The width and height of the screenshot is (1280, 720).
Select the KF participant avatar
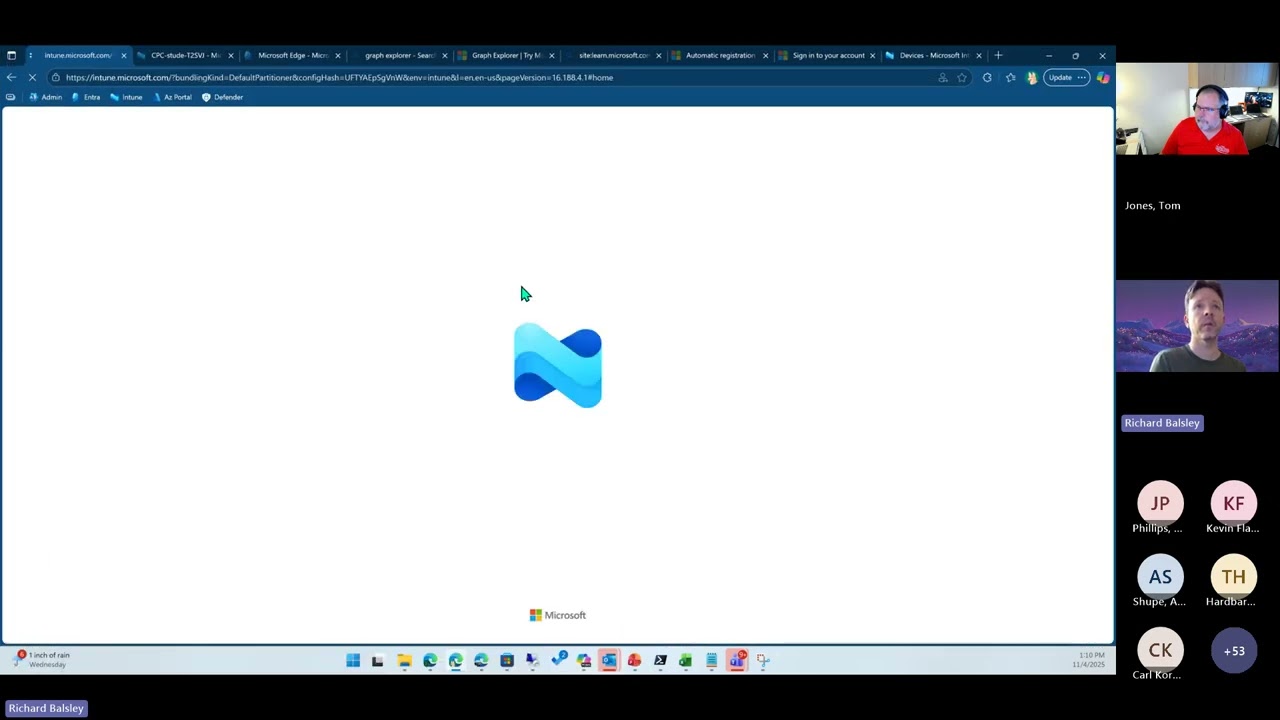coord(1234,503)
